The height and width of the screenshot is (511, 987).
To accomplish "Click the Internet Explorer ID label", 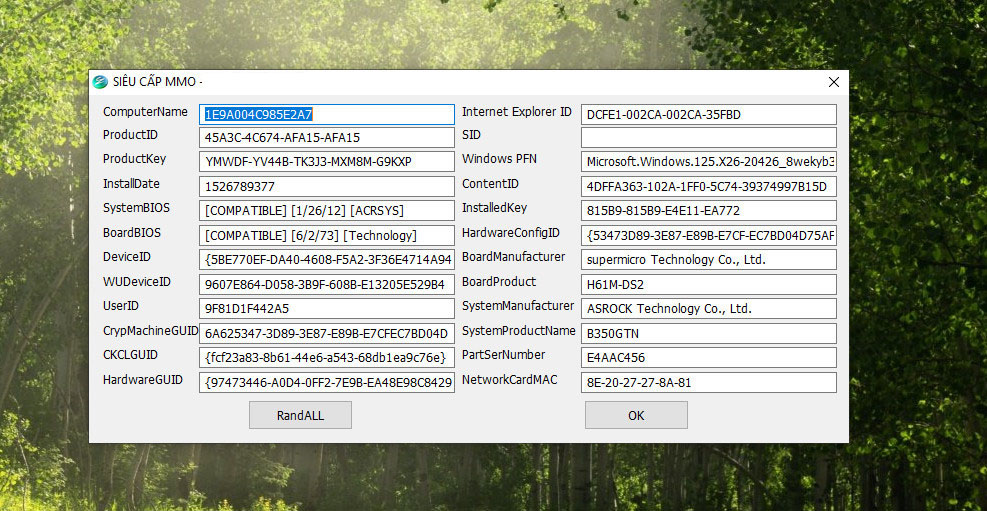I will (517, 111).
